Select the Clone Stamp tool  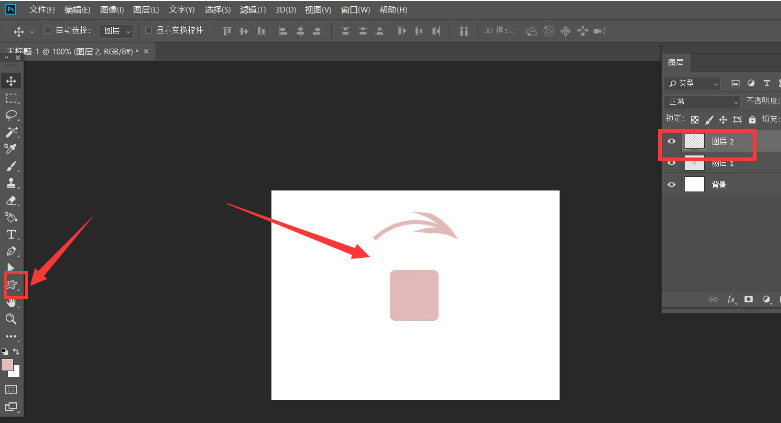point(11,183)
